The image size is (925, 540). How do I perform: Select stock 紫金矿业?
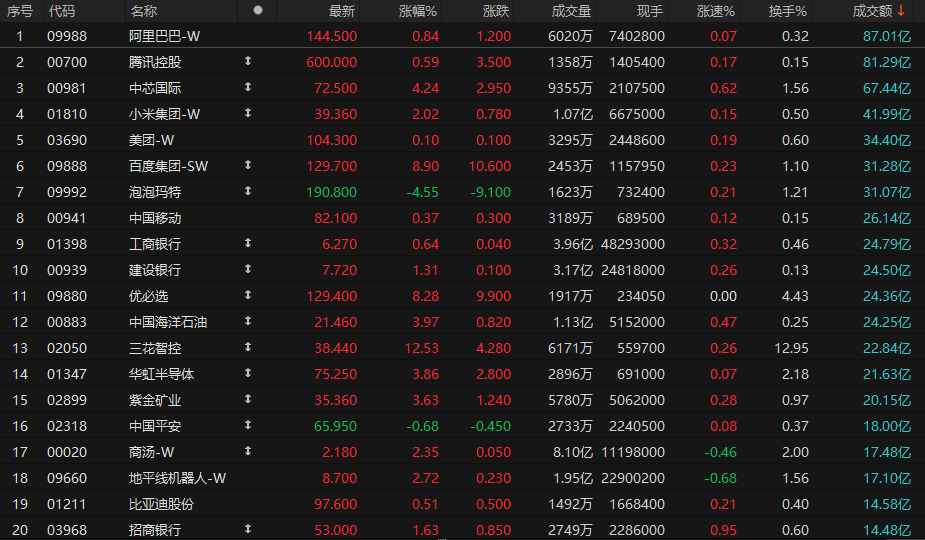pyautogui.click(x=155, y=400)
